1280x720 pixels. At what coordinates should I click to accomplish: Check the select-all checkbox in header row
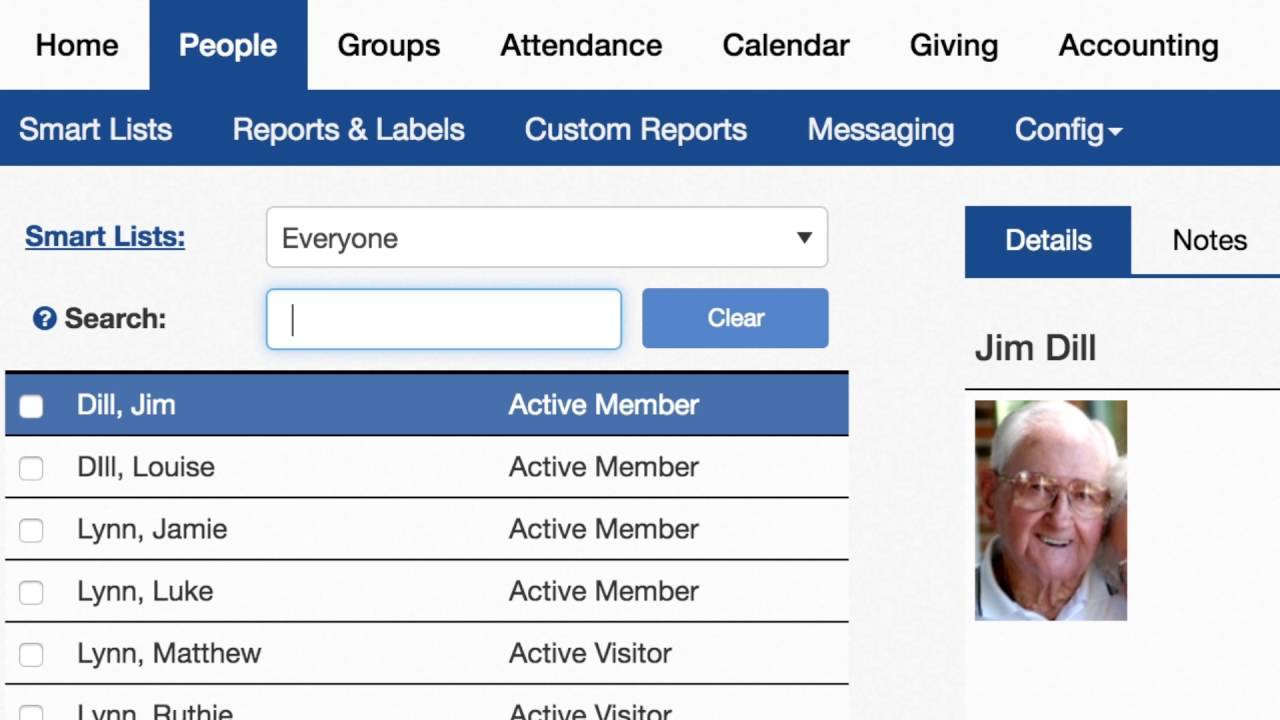[x=31, y=406]
